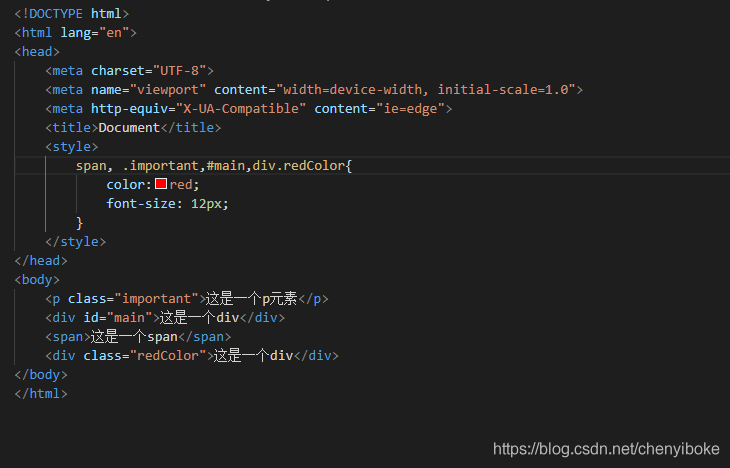The image size is (730, 468).
Task: Click the closing </html> tag
Action: (41, 394)
